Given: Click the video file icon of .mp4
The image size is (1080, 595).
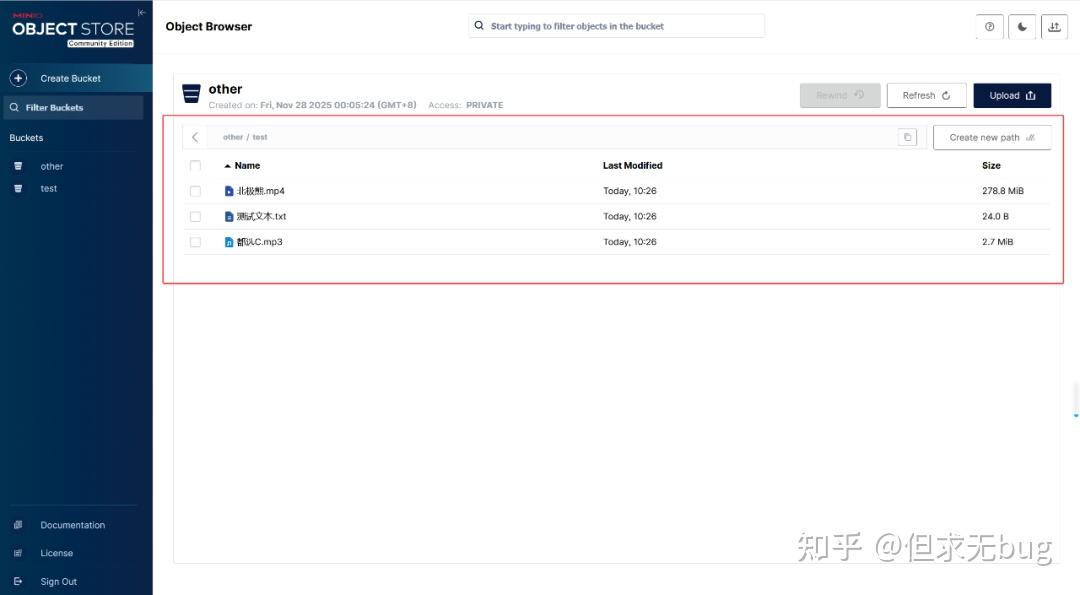Looking at the screenshot, I should pyautogui.click(x=229, y=191).
